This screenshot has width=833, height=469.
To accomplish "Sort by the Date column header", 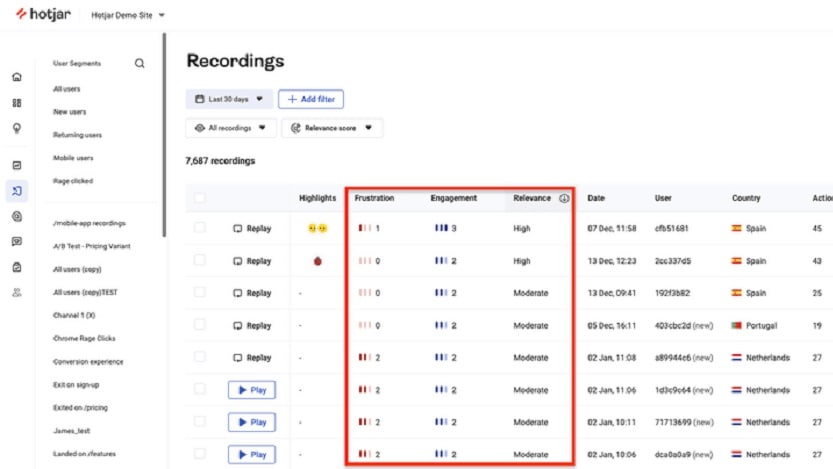I will tap(596, 198).
